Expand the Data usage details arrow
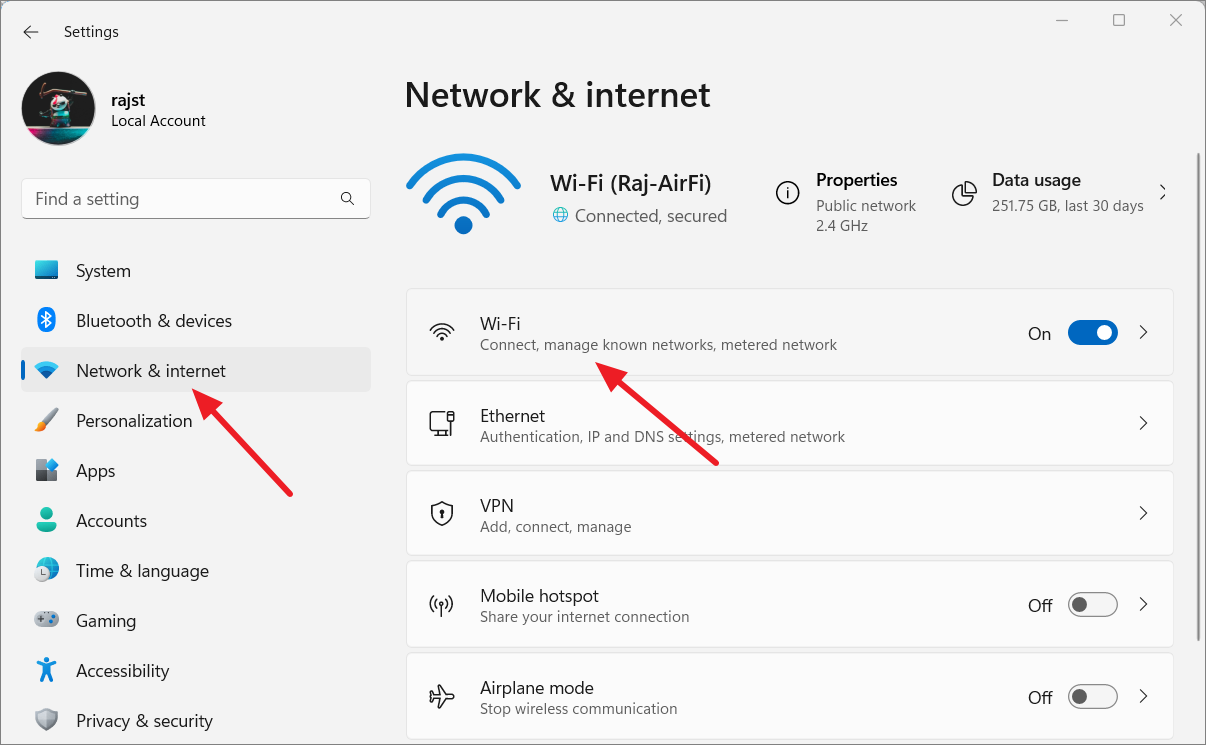This screenshot has width=1206, height=745. click(x=1160, y=191)
